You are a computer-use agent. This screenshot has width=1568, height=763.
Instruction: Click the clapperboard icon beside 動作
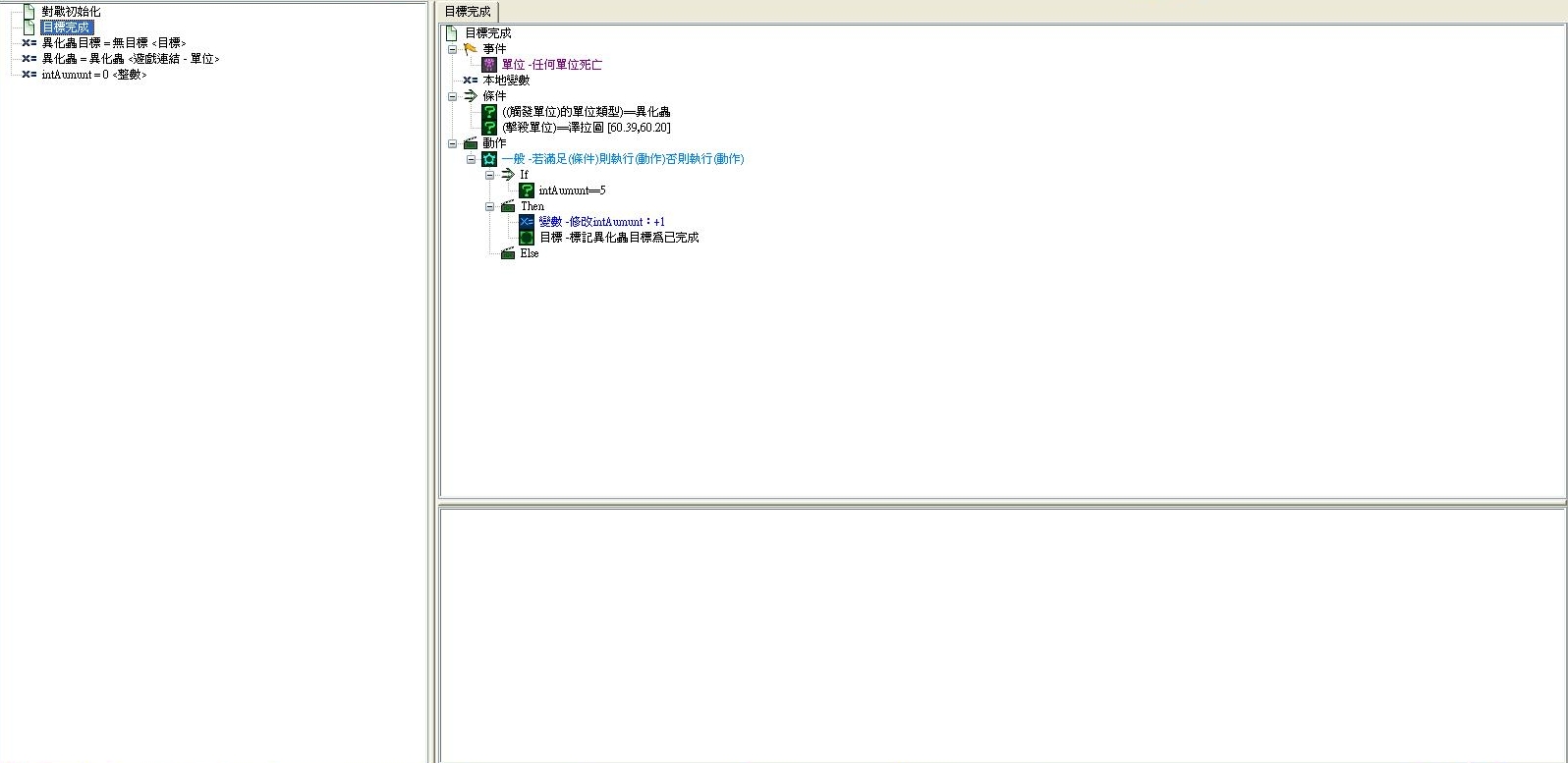coord(471,143)
